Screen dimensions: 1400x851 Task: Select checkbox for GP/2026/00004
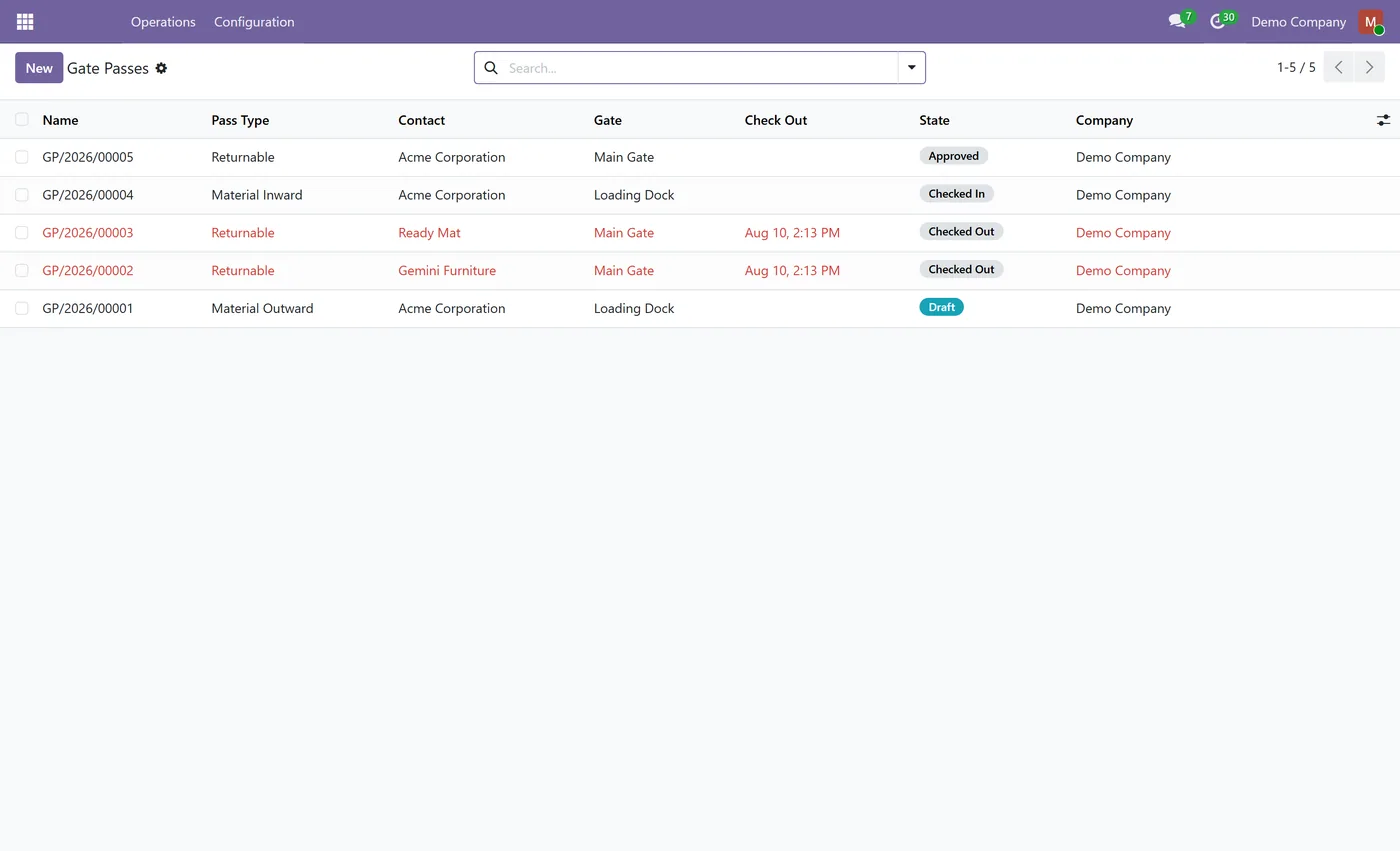pyautogui.click(x=21, y=195)
